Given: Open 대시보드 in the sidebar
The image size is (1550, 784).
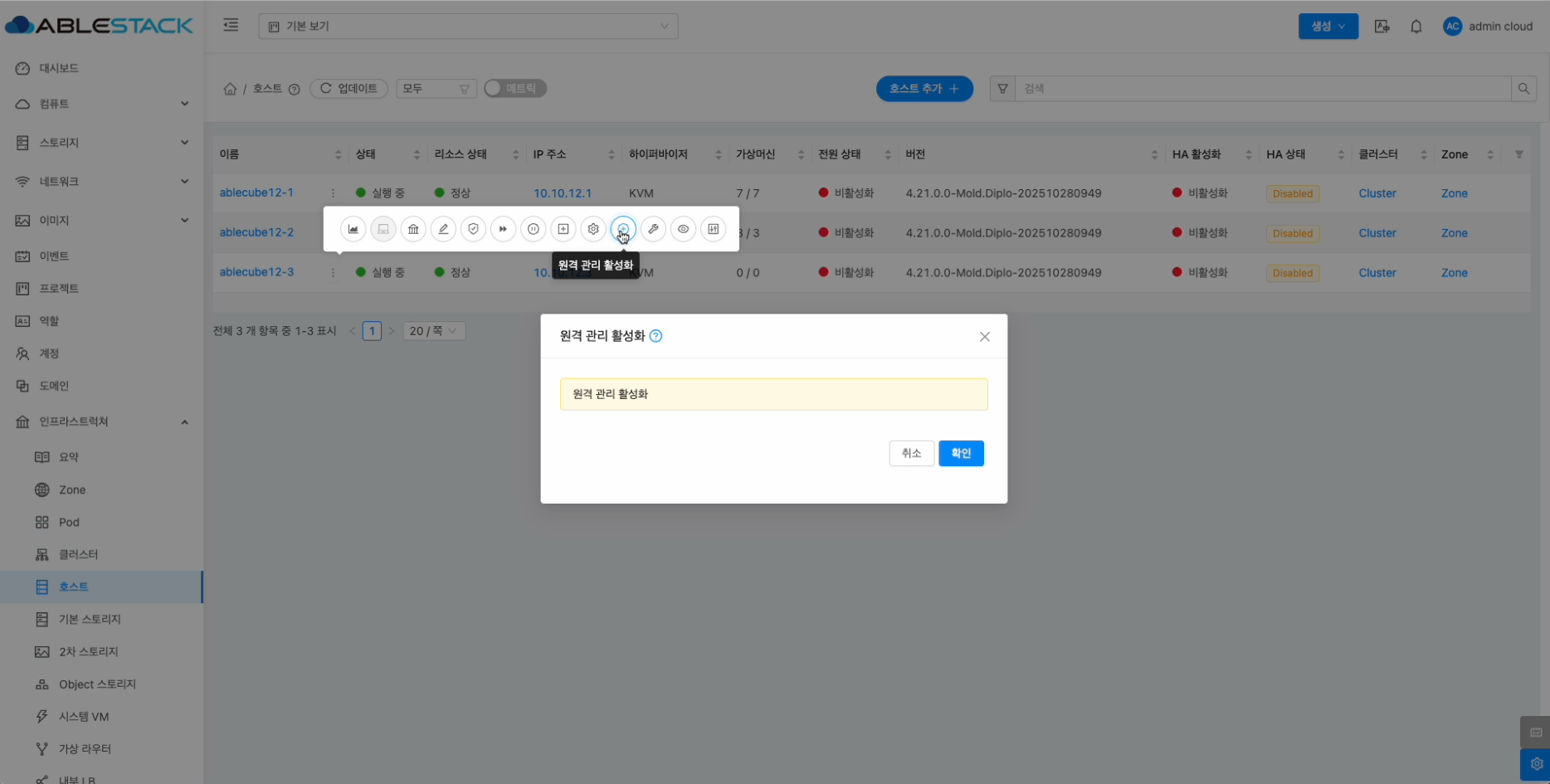Looking at the screenshot, I should (x=59, y=68).
